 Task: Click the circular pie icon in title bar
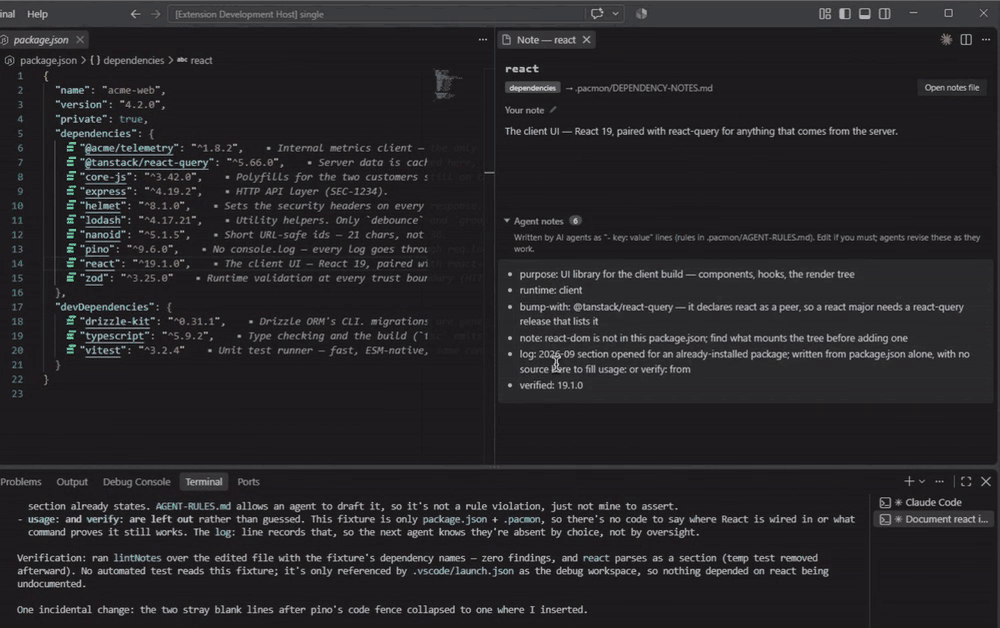641,13
